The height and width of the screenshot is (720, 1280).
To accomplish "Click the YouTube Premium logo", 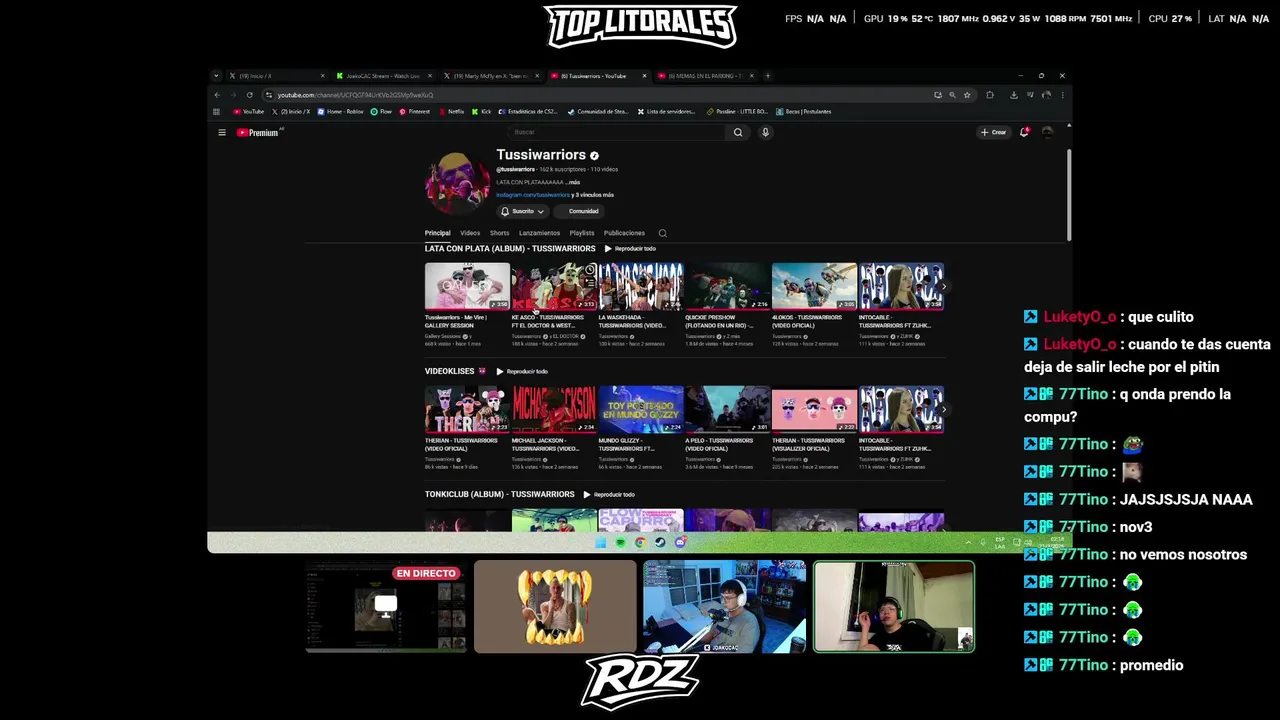I will (258, 132).
